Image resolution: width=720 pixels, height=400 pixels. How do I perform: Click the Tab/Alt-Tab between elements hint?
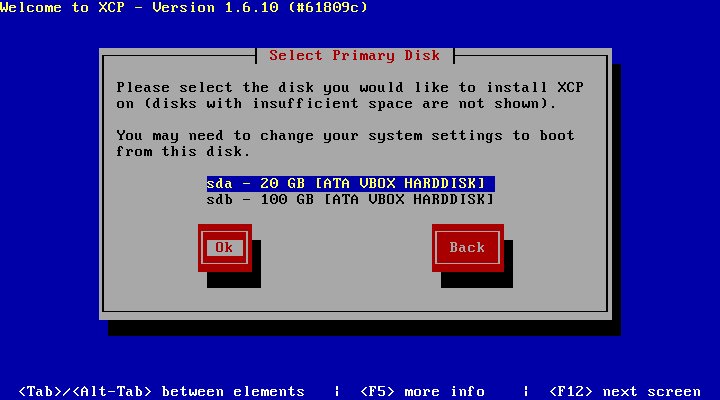tap(162, 391)
